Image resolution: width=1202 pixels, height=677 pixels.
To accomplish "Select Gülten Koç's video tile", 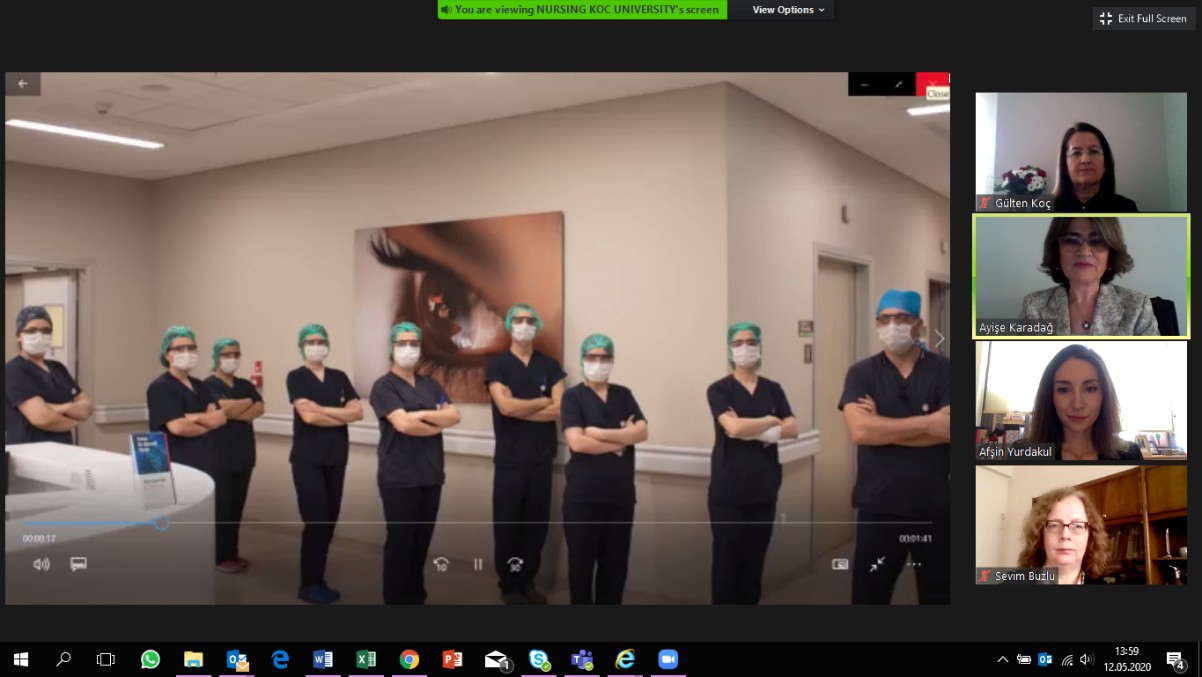I will click(1081, 152).
